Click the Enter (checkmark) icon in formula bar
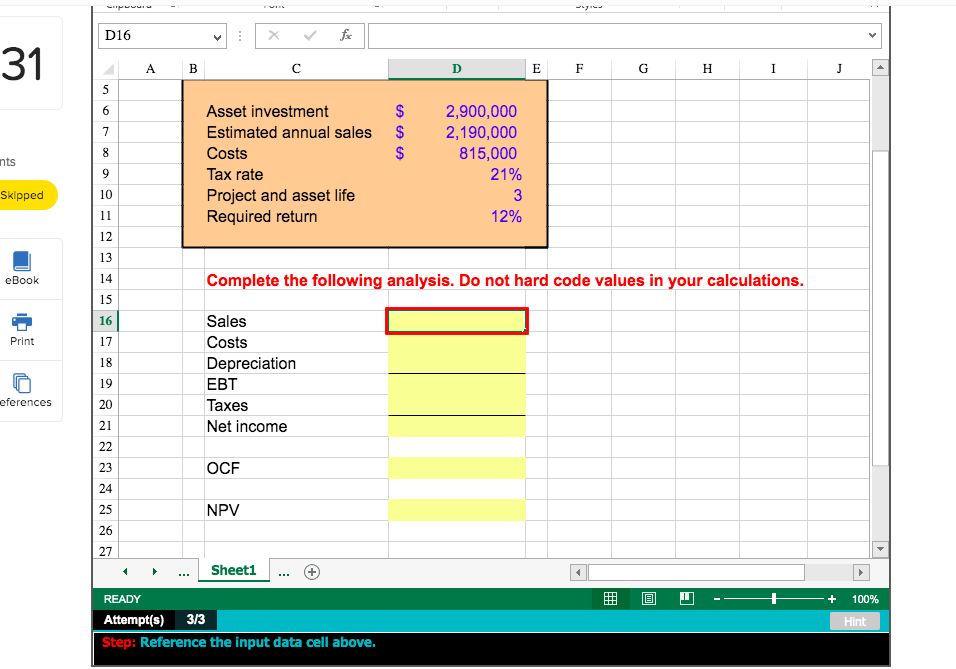The height and width of the screenshot is (669, 956). 310,35
